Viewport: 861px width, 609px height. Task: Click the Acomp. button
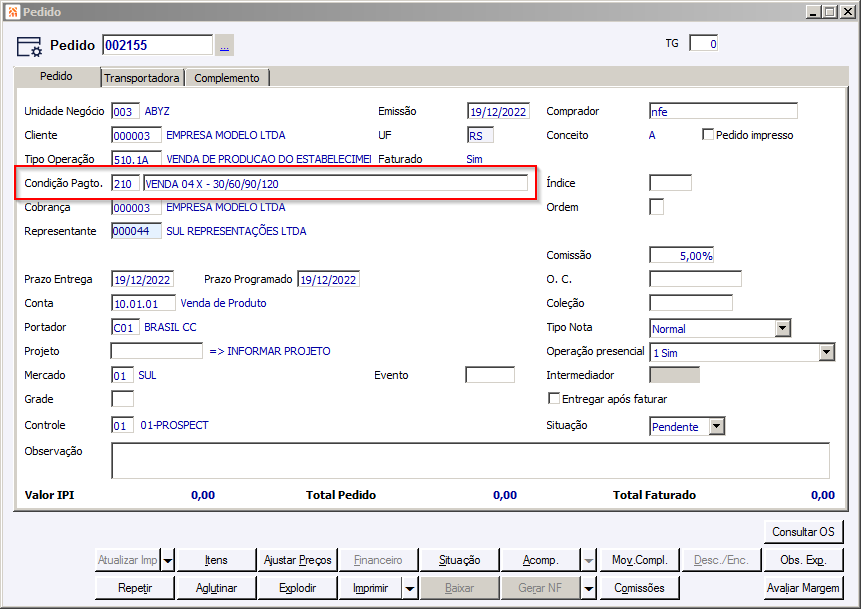540,560
